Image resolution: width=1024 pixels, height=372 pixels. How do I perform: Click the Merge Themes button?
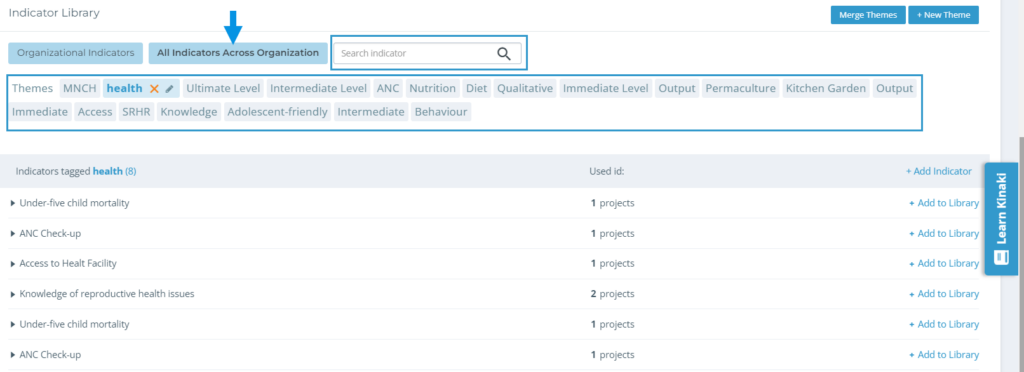[868, 14]
